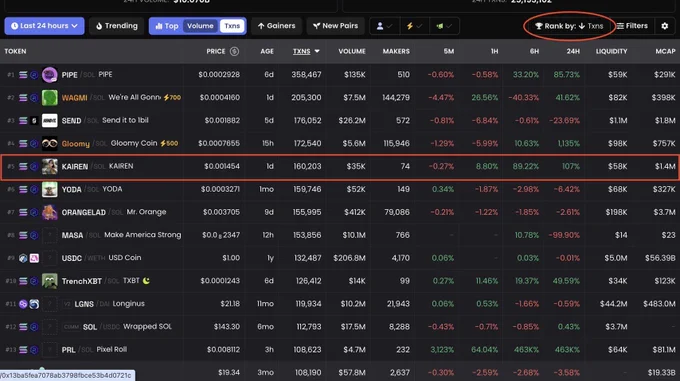
Task: Click the Raydium DEX icon in ORANGELAD row
Action: (x=34, y=212)
